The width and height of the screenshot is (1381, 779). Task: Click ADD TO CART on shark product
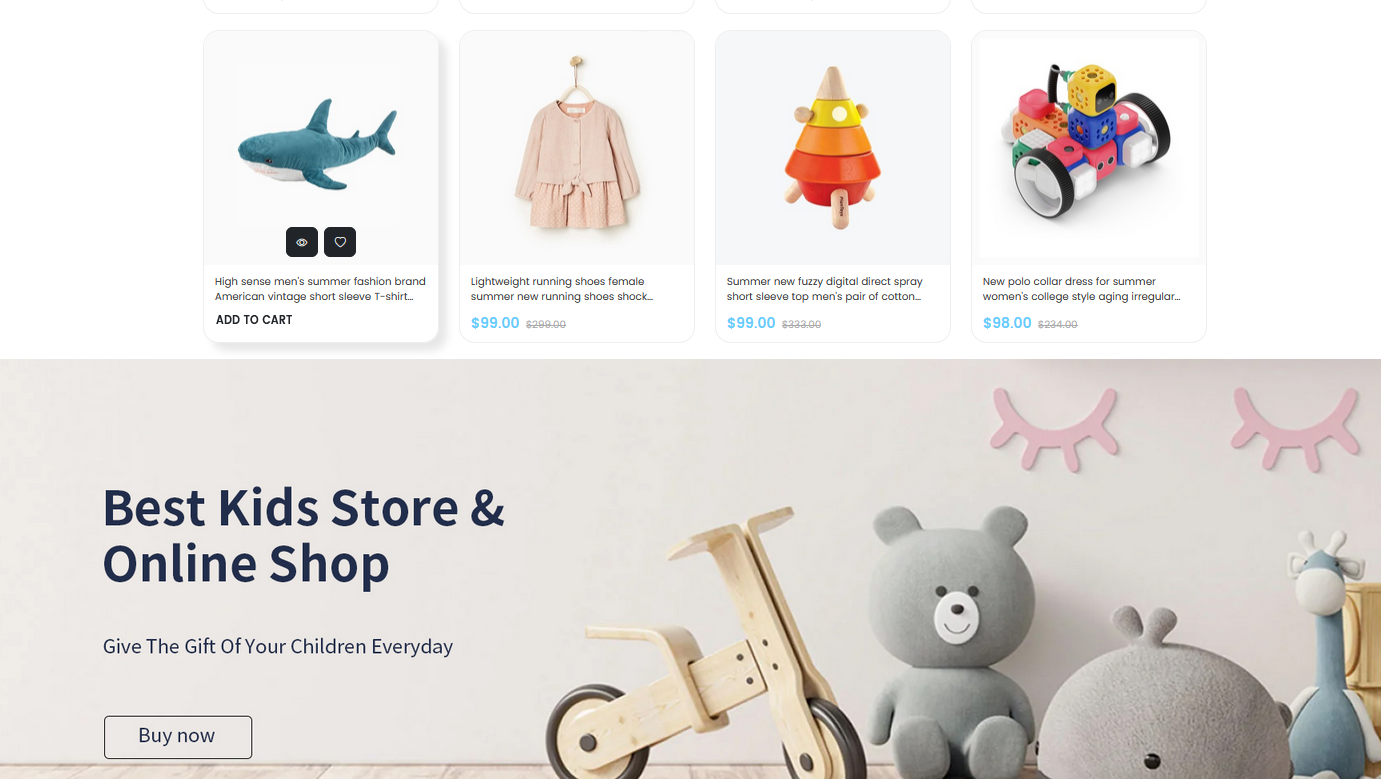[254, 320]
